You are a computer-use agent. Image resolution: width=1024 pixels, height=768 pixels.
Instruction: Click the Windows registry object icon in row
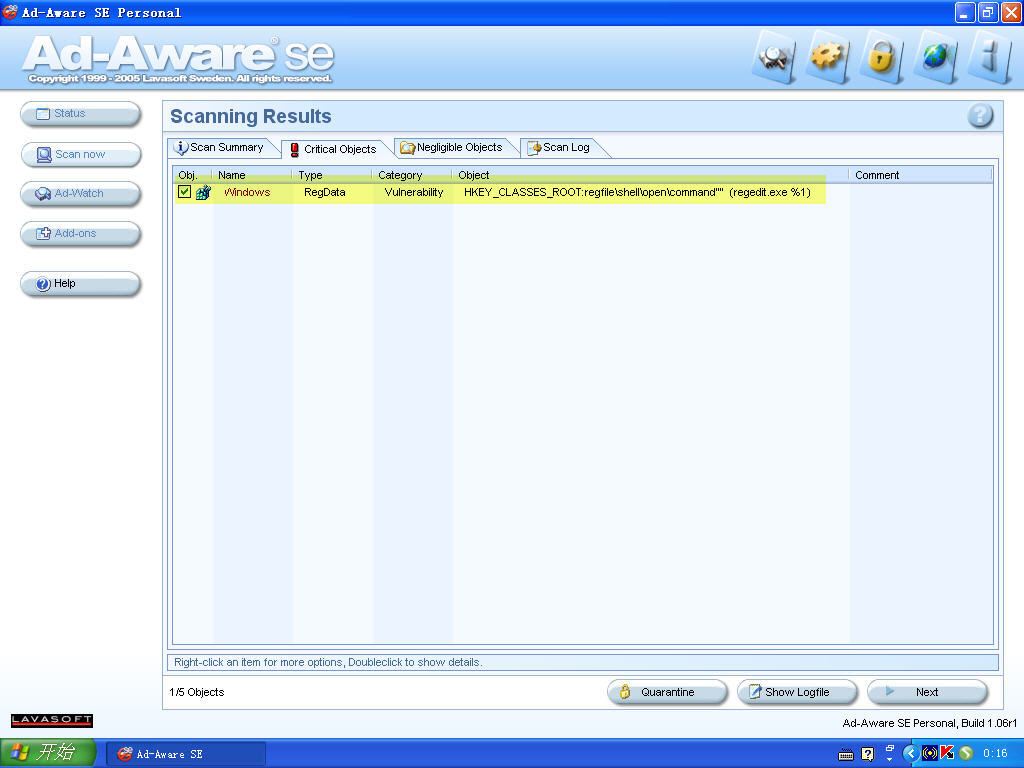click(x=203, y=193)
